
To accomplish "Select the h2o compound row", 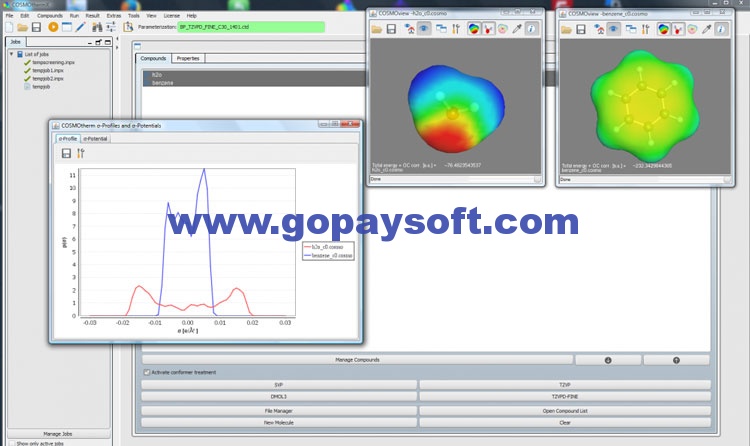I will [x=254, y=75].
